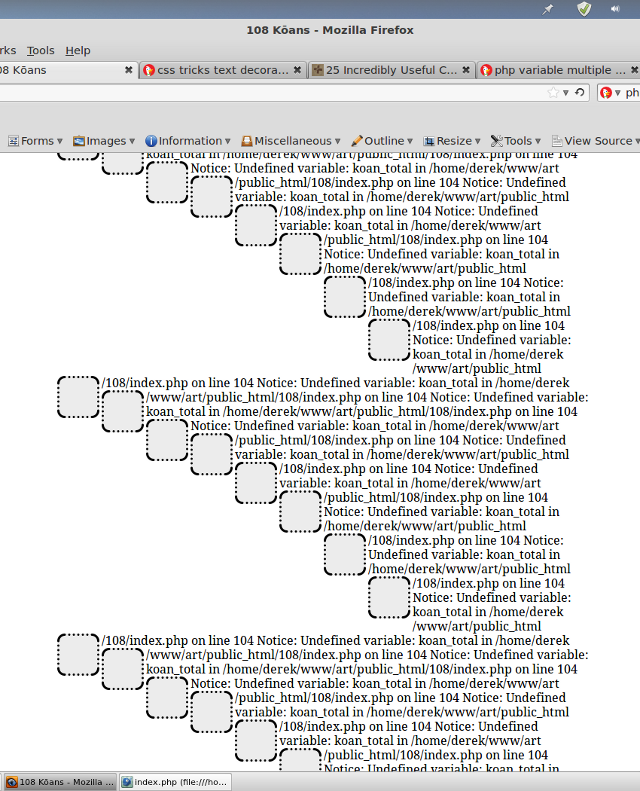Viewport: 640px width, 791px height.
Task: Open the Outline toolbar menu
Action: pyautogui.click(x=382, y=141)
